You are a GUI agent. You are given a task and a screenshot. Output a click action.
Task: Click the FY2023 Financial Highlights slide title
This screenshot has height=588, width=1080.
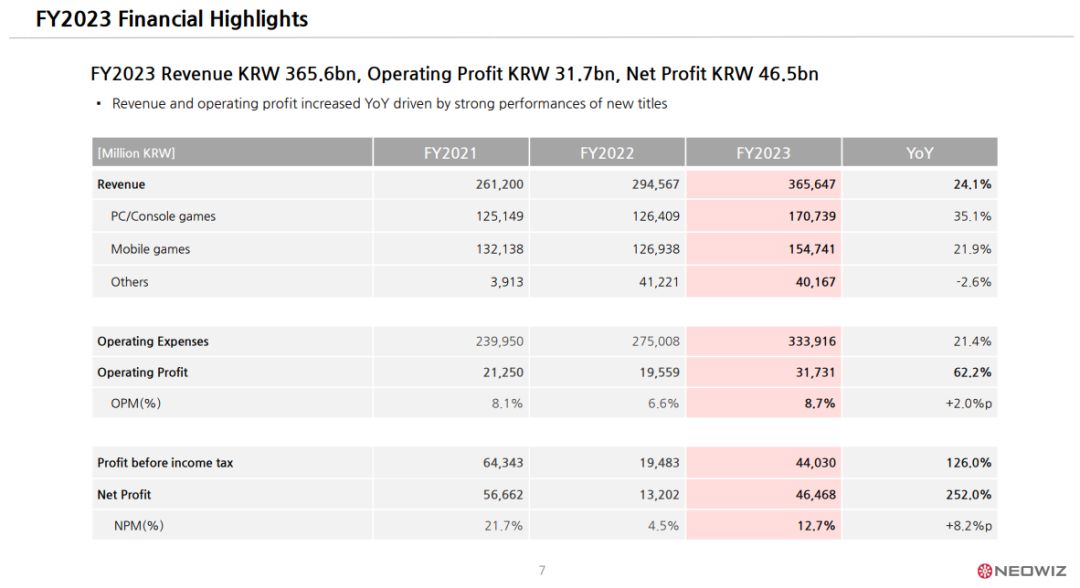(x=172, y=19)
